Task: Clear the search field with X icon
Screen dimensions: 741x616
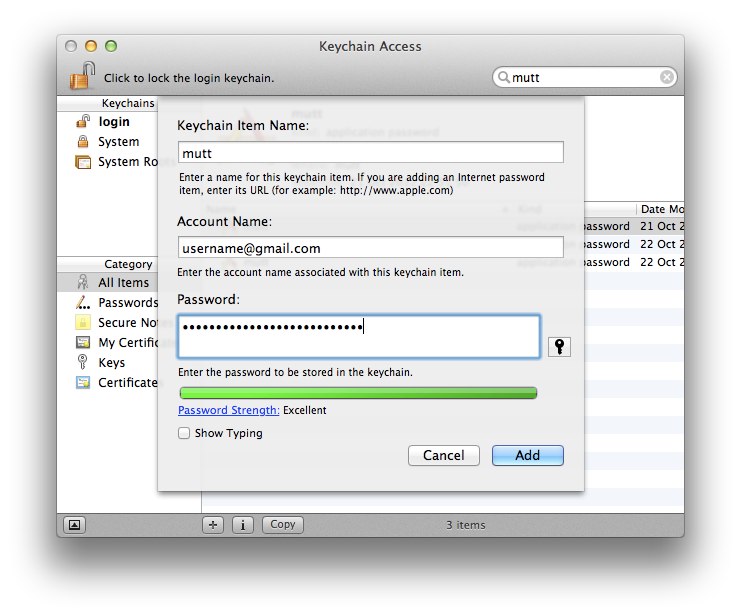Action: pyautogui.click(x=666, y=77)
